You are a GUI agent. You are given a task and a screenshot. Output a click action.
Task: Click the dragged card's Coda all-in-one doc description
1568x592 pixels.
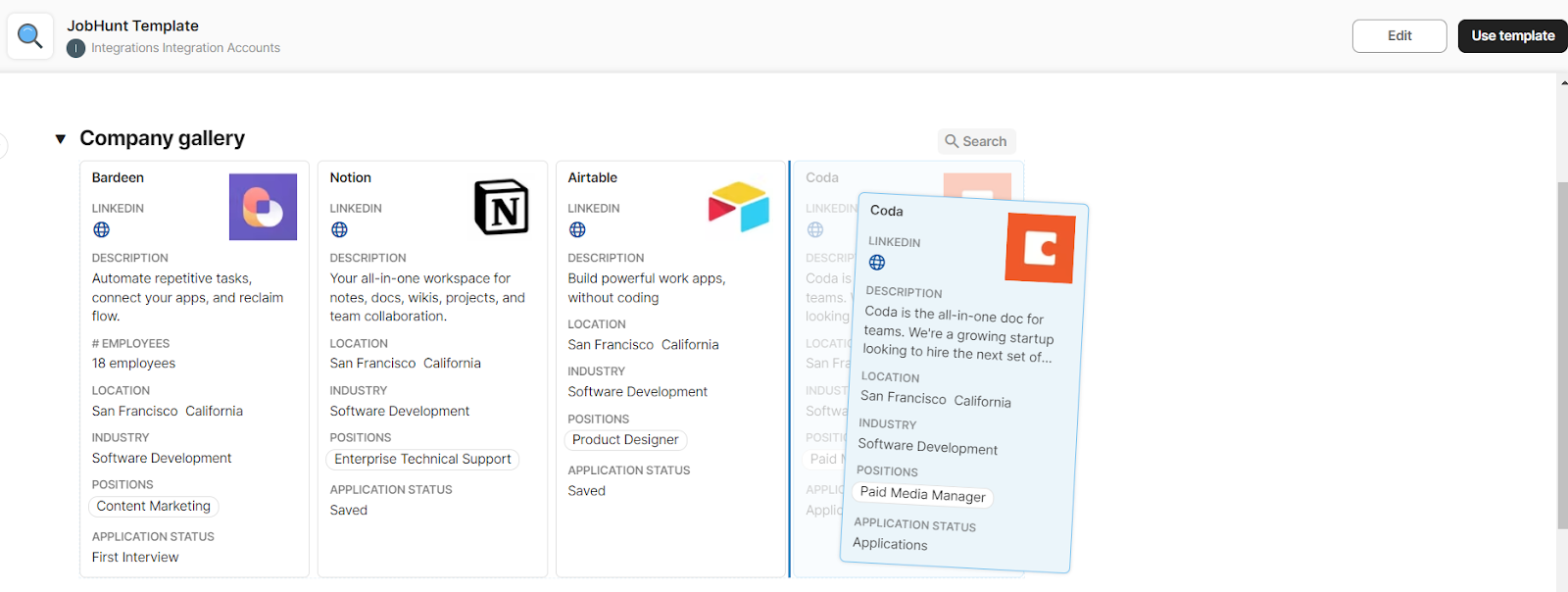coord(958,334)
